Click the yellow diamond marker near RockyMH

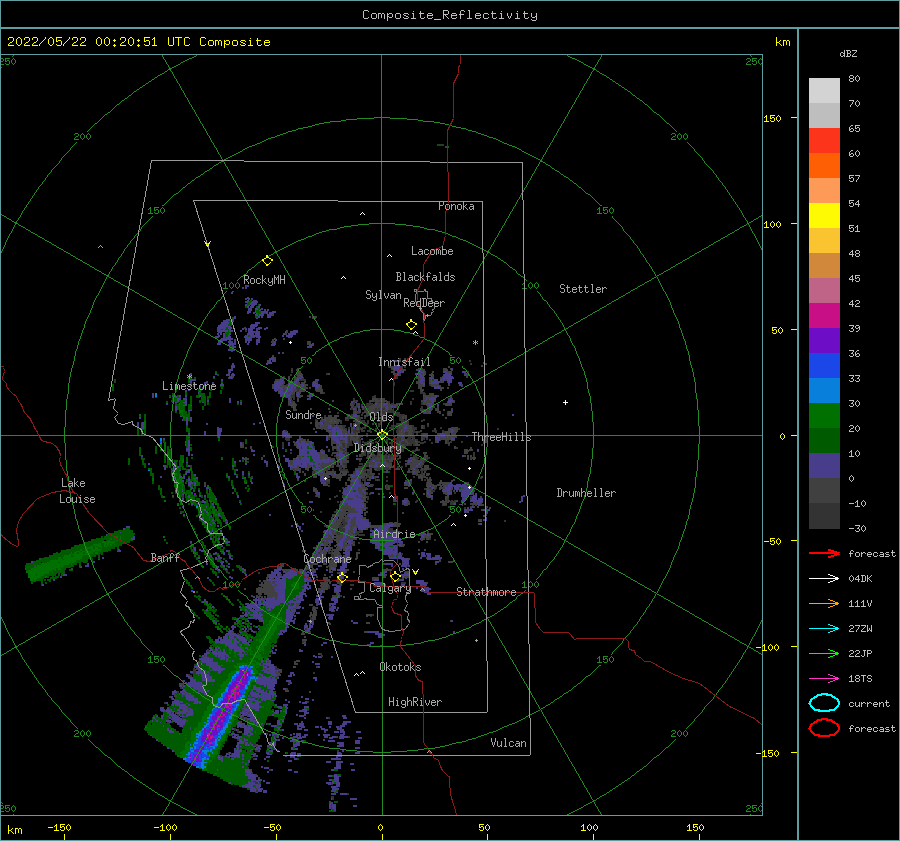(x=267, y=261)
